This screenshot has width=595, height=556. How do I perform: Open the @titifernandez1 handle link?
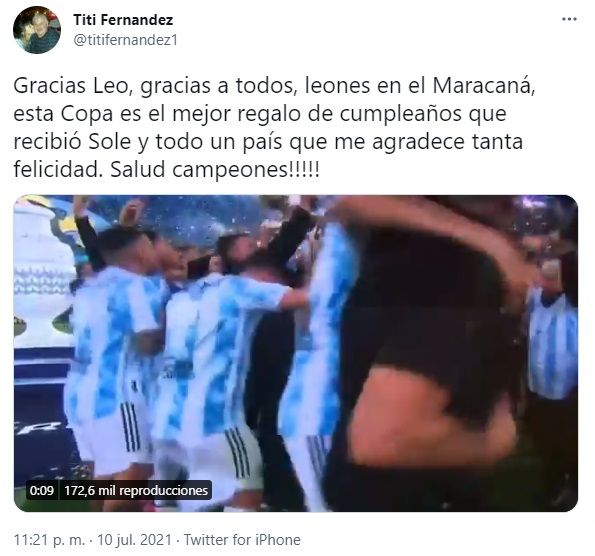click(125, 40)
